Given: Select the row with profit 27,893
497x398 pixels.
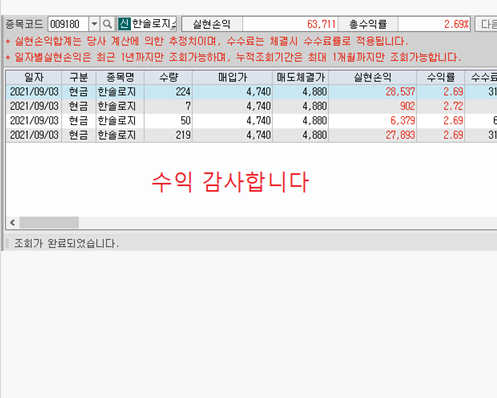Looking at the screenshot, I should point(251,135).
